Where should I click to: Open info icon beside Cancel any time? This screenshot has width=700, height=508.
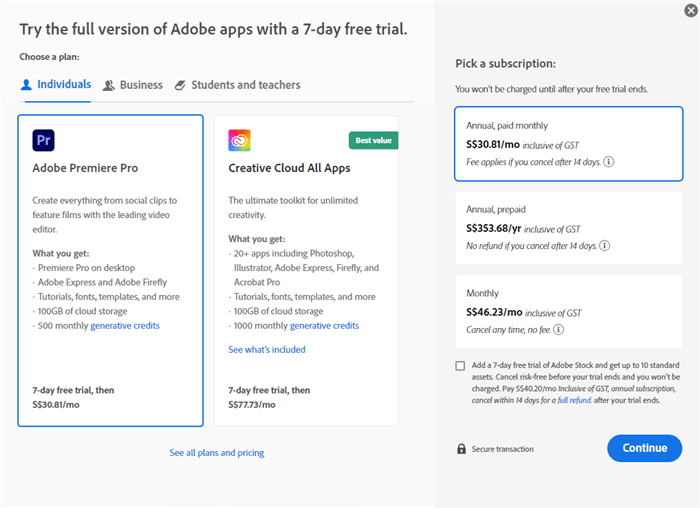click(558, 329)
